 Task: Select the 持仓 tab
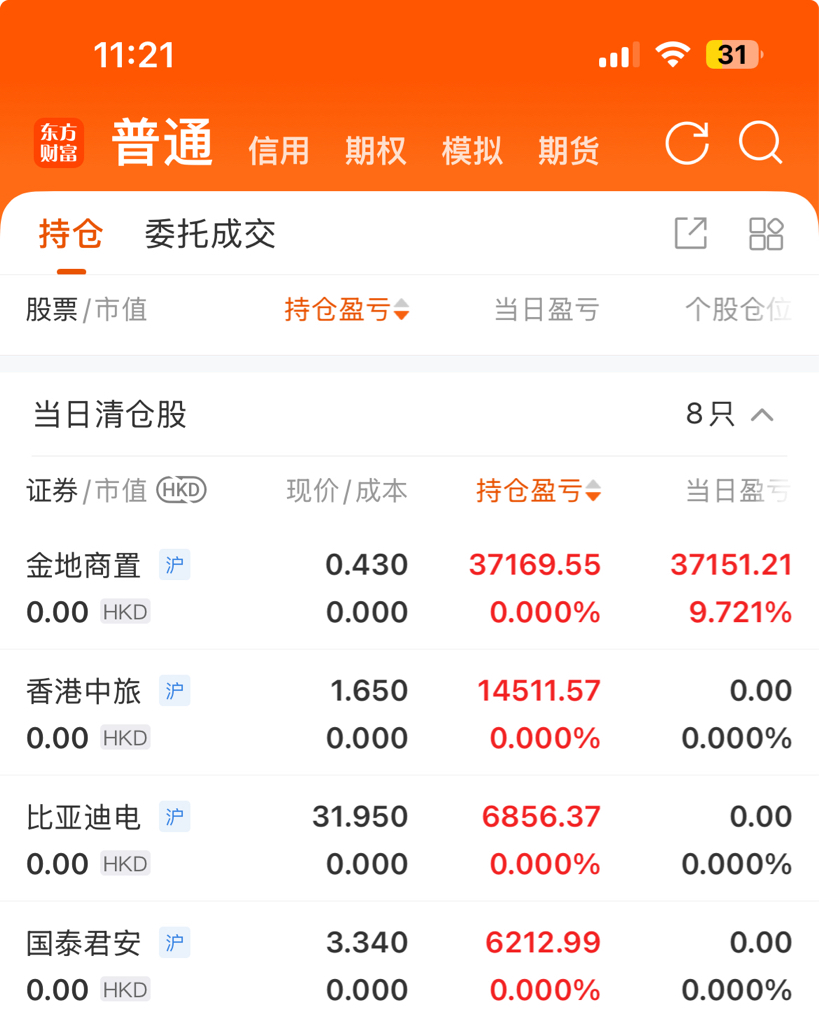[71, 234]
